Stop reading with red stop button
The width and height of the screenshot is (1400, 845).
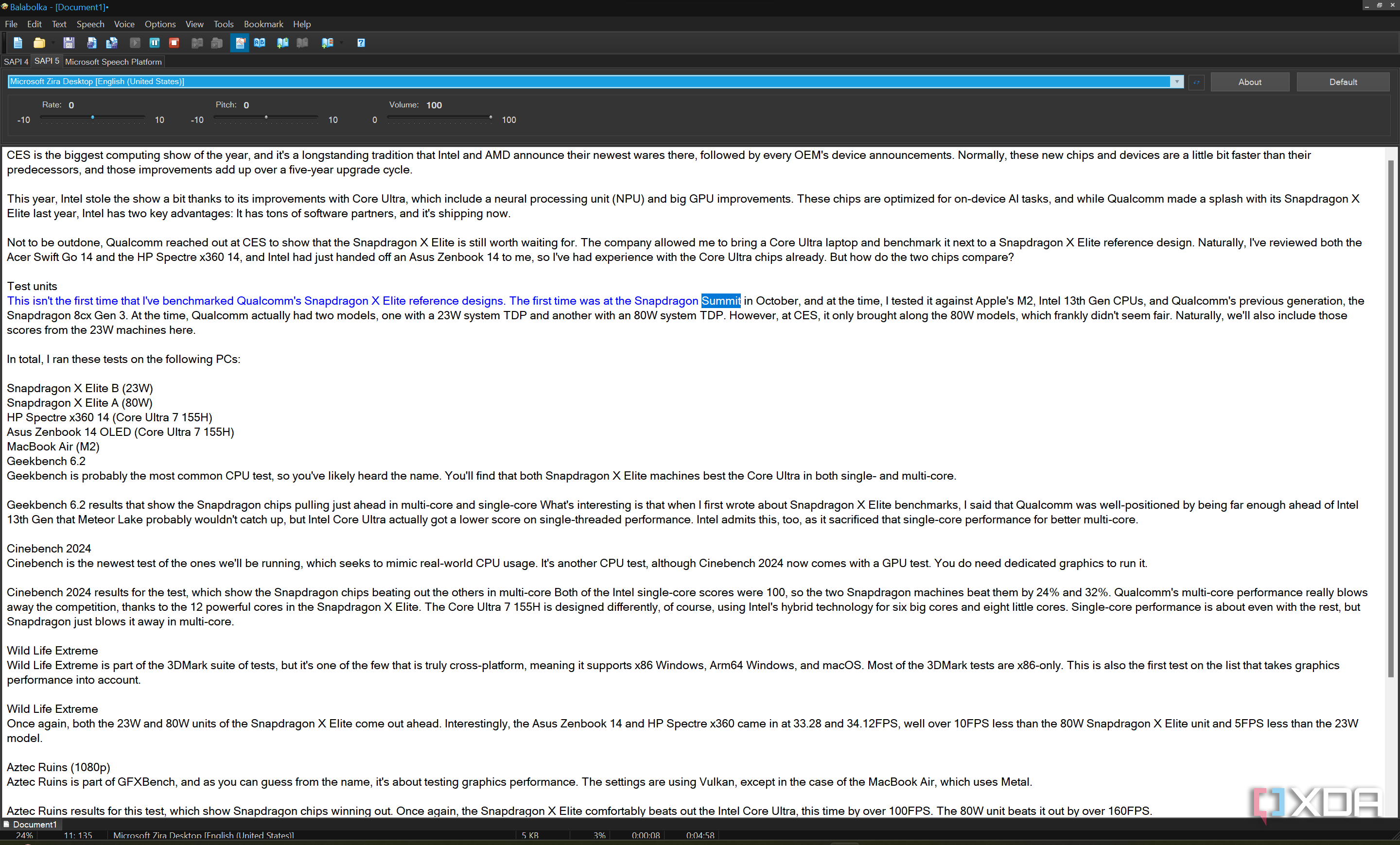(175, 43)
